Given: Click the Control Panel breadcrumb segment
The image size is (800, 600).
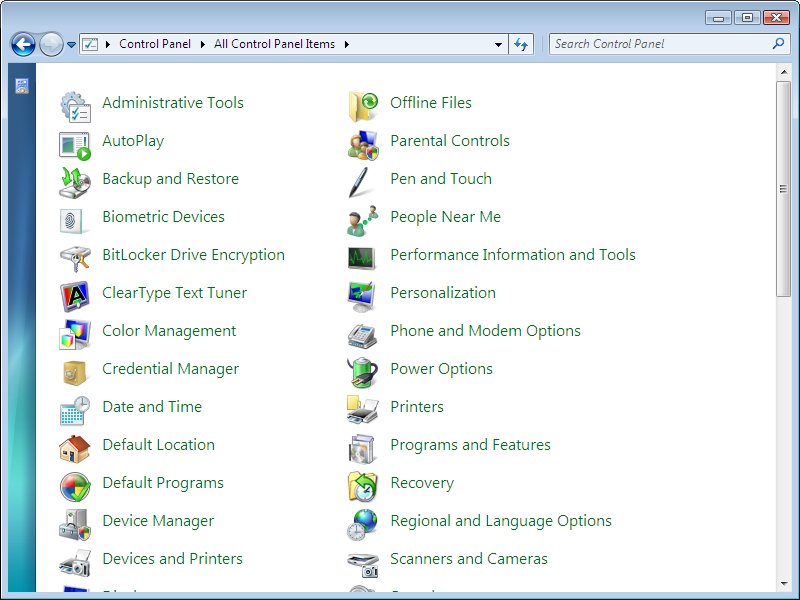Looking at the screenshot, I should pos(155,44).
